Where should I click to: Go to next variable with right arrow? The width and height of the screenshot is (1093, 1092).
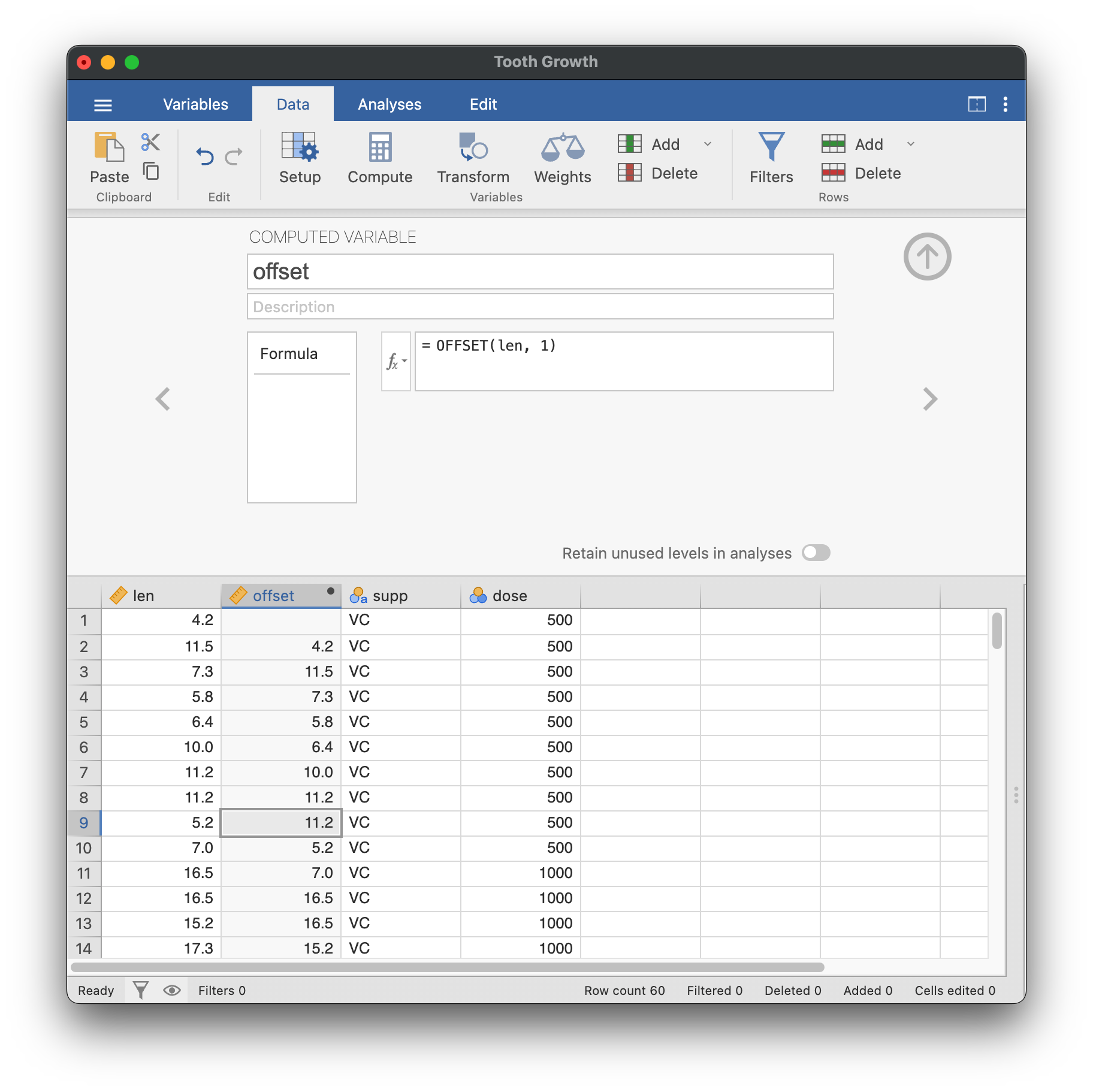[x=929, y=399]
